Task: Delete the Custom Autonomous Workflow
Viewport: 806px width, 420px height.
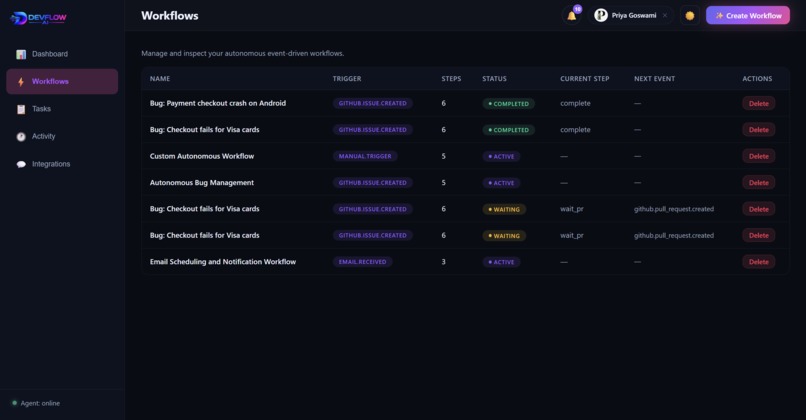Action: point(758,156)
